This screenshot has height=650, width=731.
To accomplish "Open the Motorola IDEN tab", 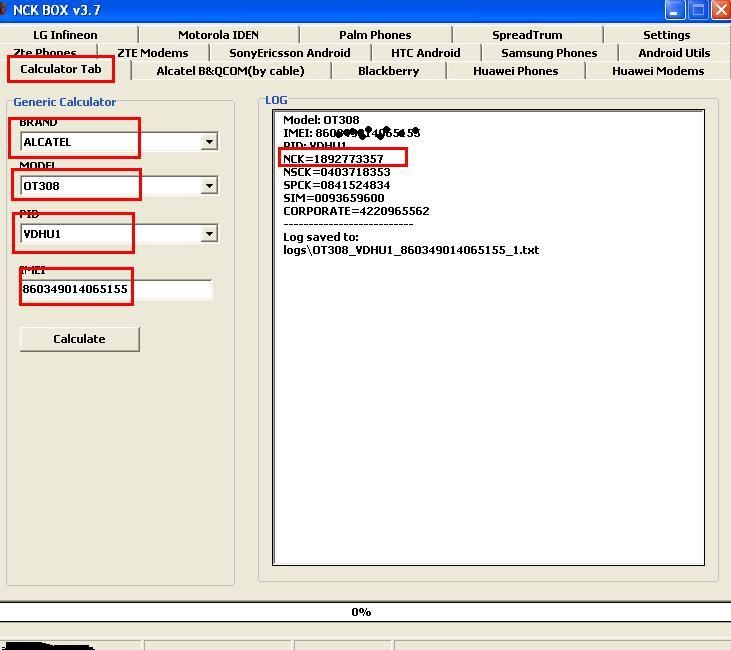I will (218, 35).
